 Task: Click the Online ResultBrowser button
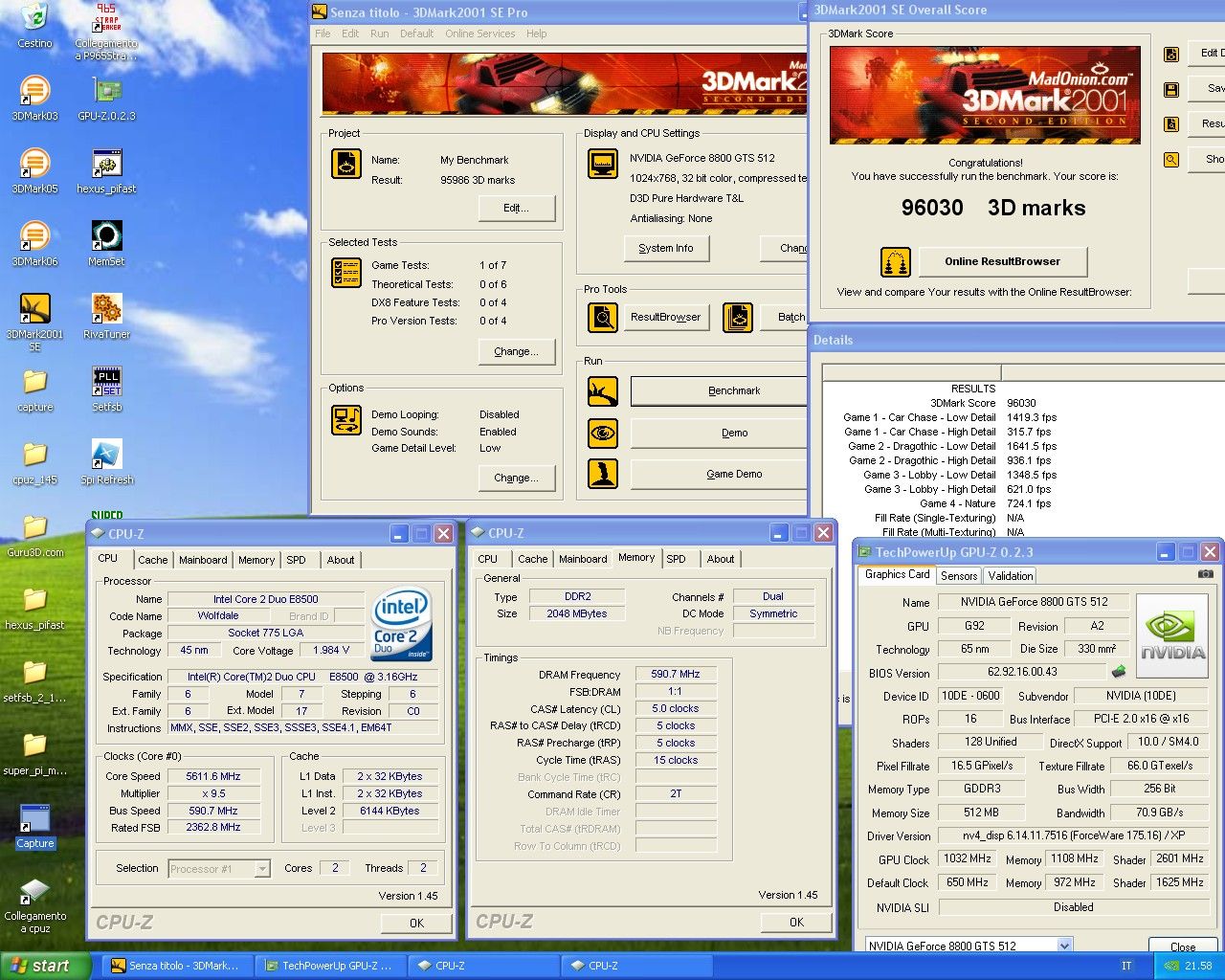(x=1002, y=261)
